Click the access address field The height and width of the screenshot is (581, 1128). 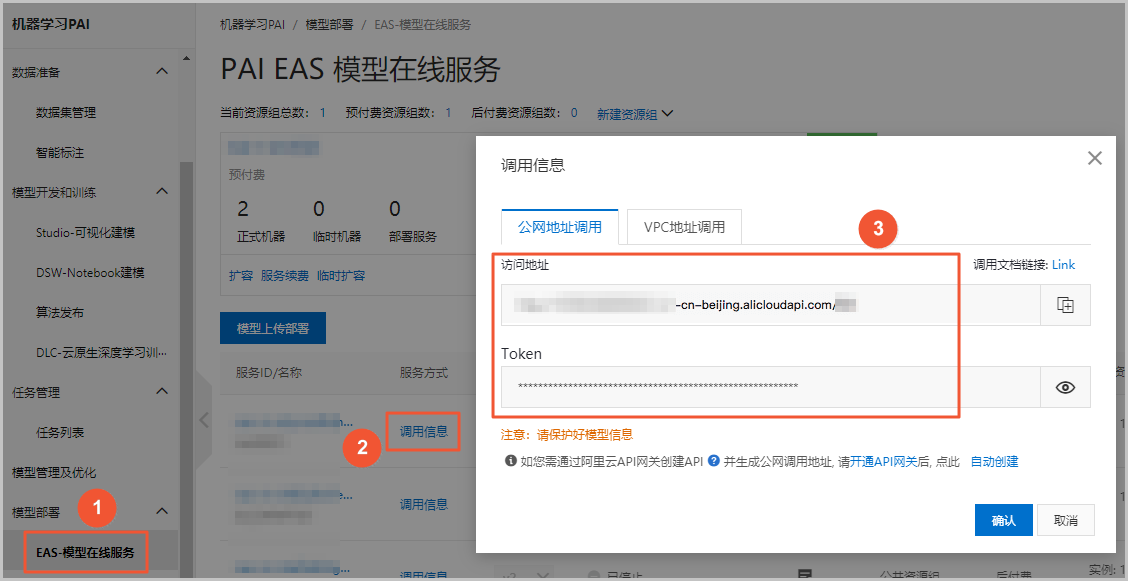770,305
